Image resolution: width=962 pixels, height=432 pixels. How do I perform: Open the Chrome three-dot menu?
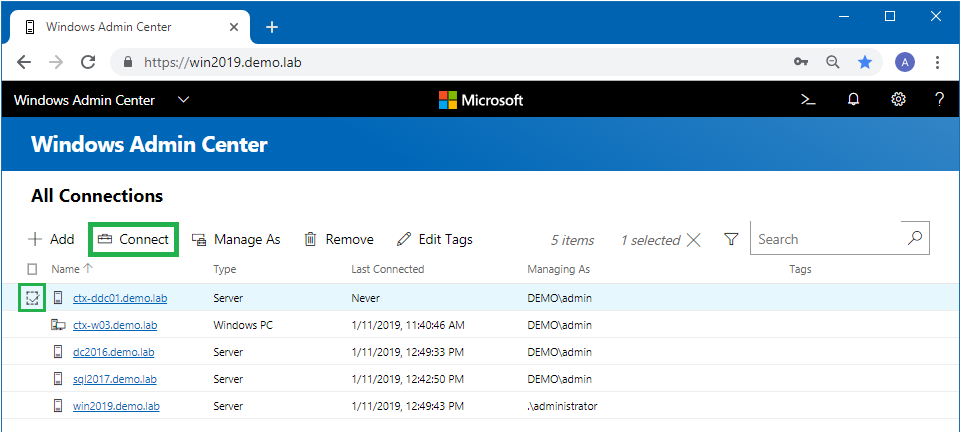pyautogui.click(x=938, y=62)
